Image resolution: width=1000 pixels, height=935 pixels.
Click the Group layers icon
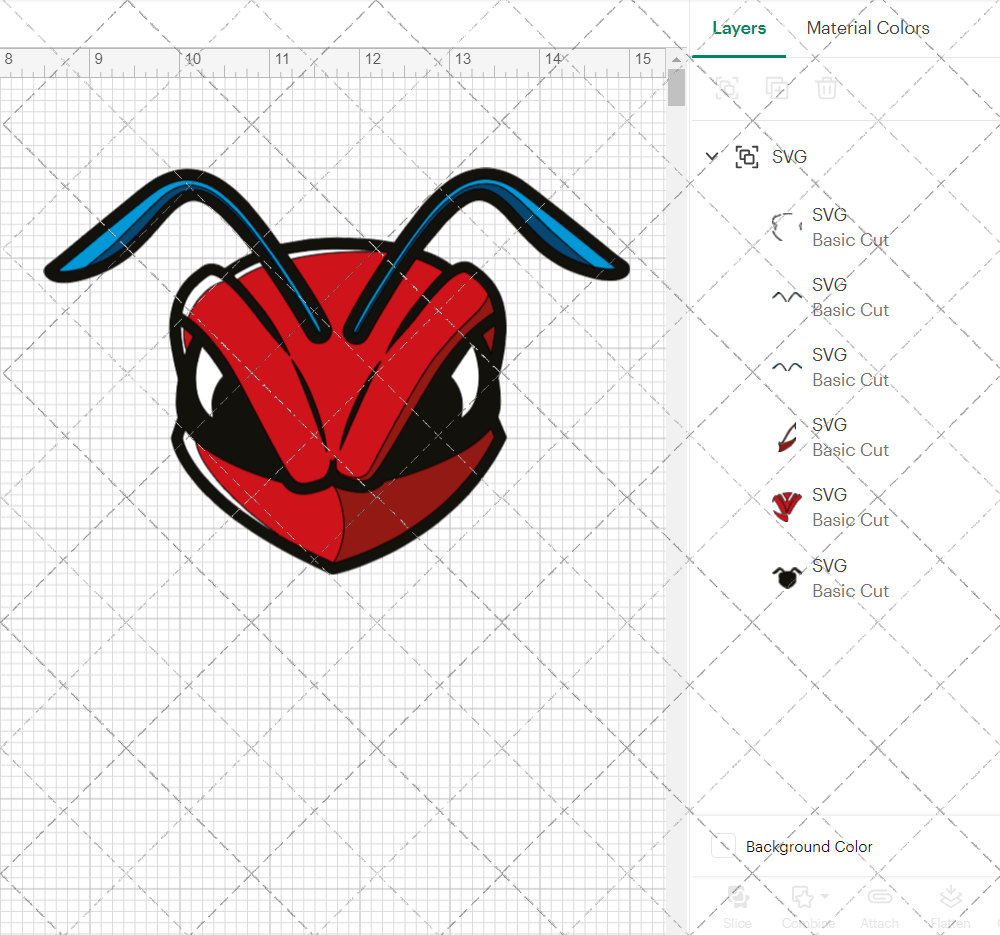point(726,88)
